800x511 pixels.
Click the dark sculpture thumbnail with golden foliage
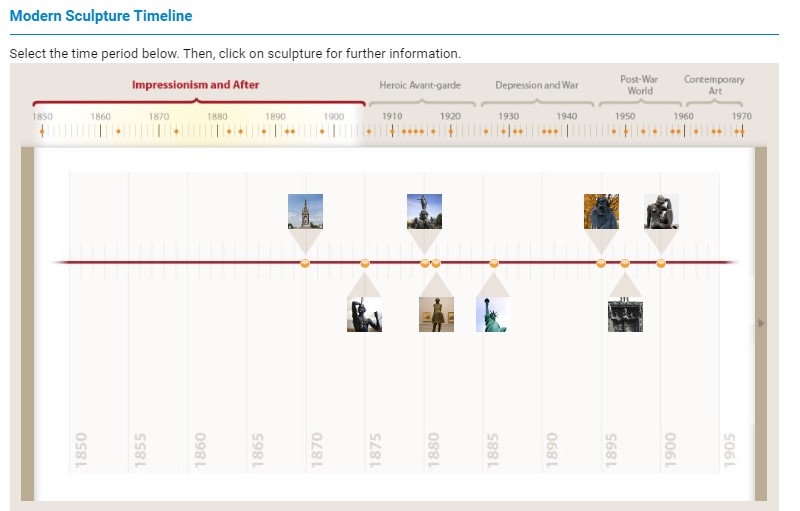point(601,211)
